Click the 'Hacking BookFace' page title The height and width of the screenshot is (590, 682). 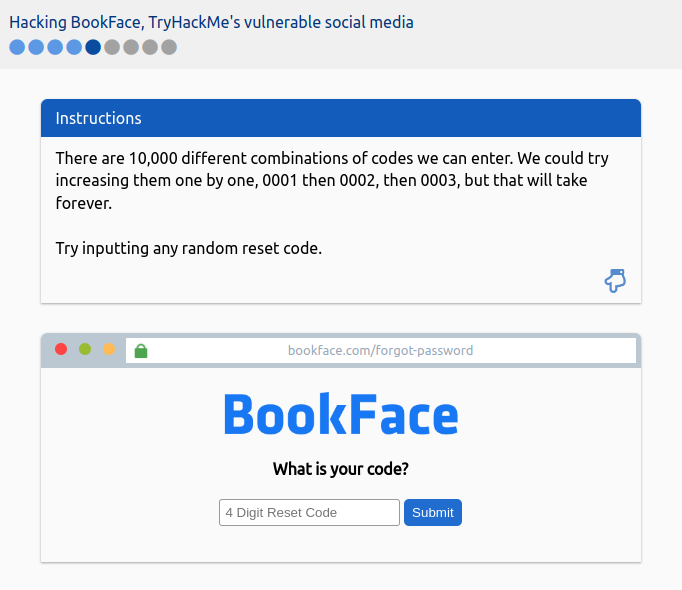coord(211,22)
